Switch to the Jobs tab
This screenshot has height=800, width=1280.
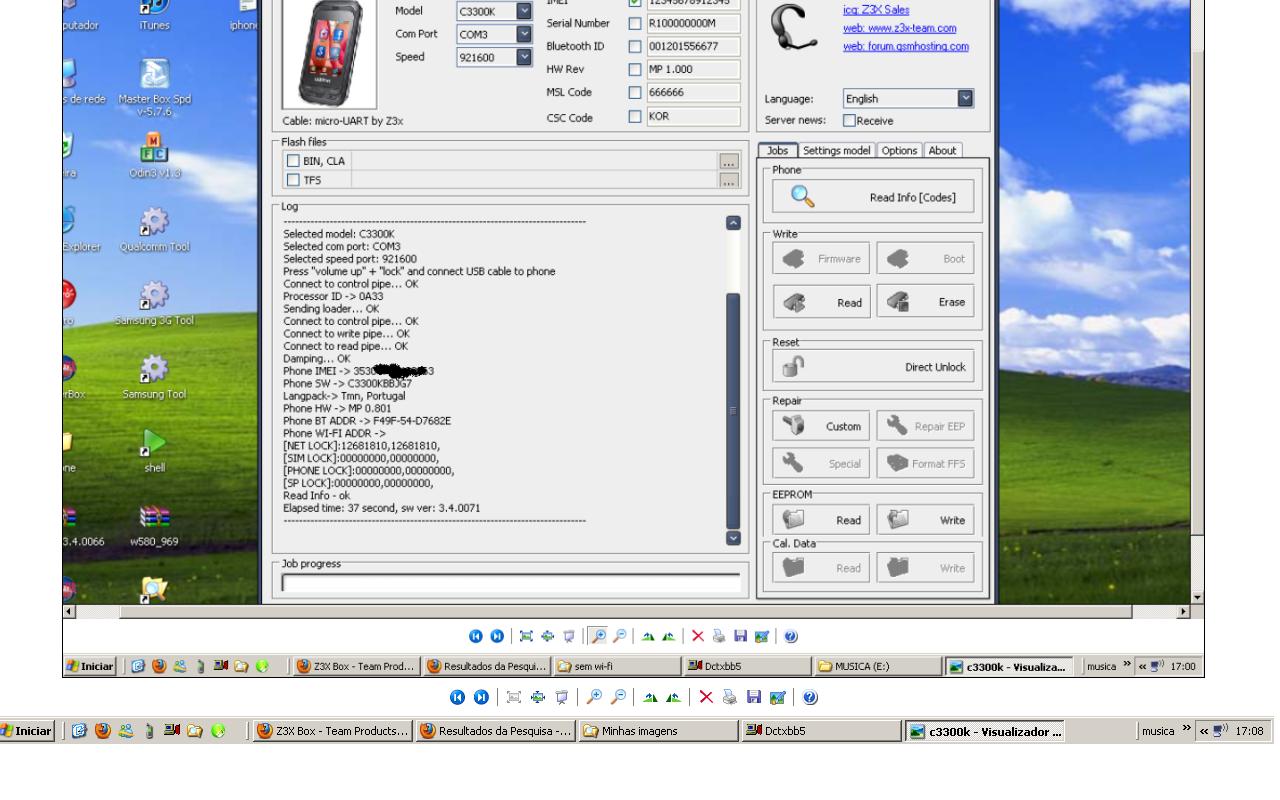[777, 150]
